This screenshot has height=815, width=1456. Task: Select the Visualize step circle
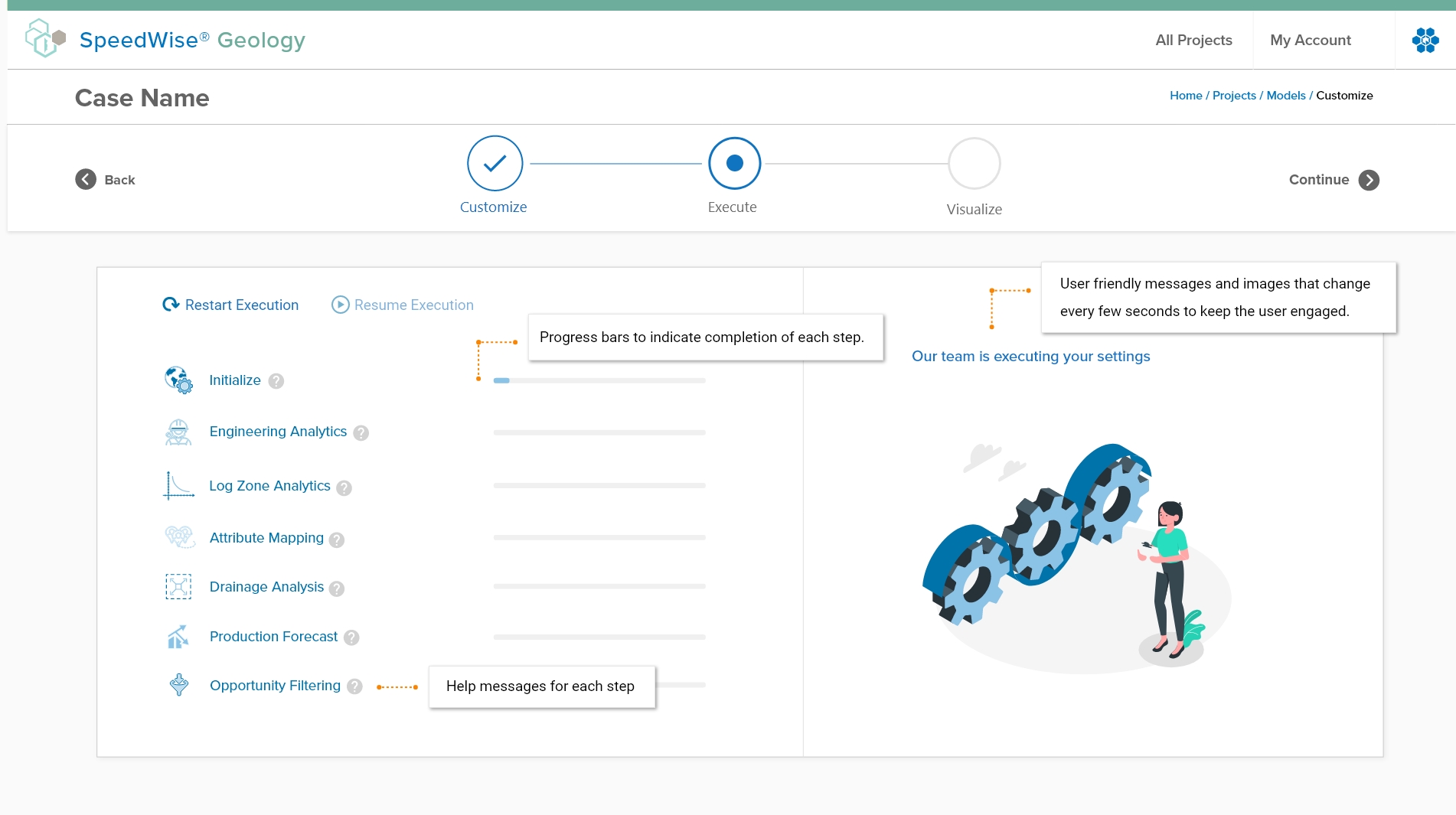coord(974,163)
